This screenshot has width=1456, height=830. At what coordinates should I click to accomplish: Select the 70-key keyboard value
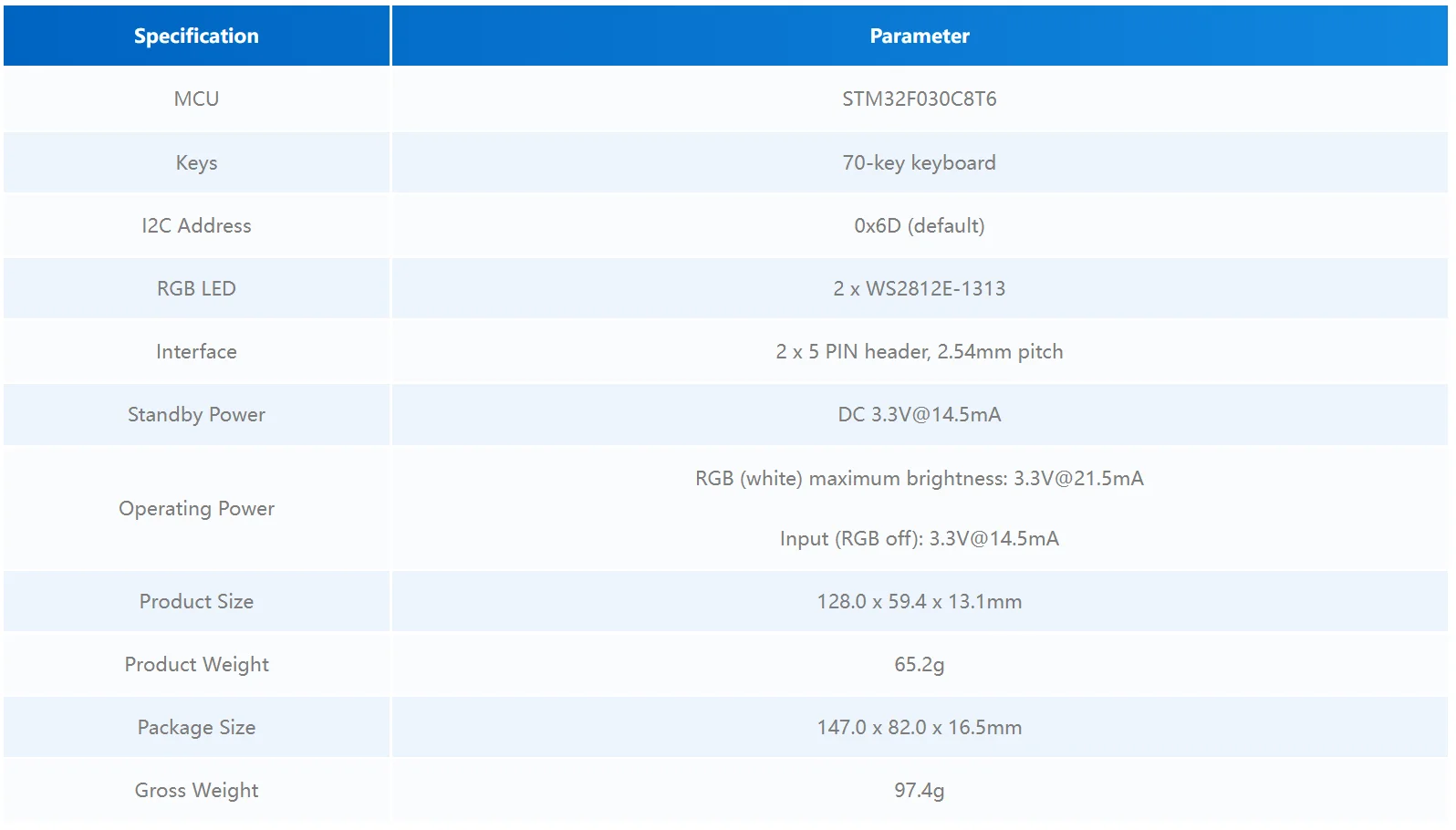point(920,163)
